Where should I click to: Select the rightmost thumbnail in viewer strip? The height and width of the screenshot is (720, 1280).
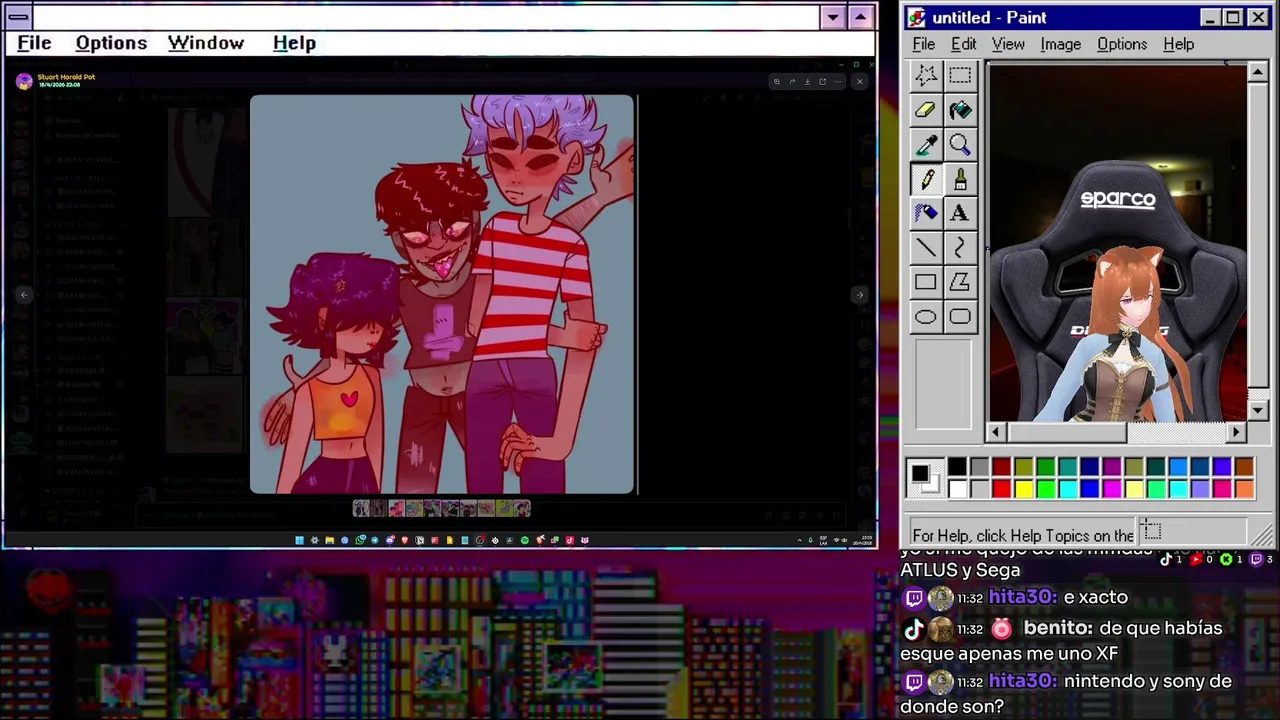522,509
